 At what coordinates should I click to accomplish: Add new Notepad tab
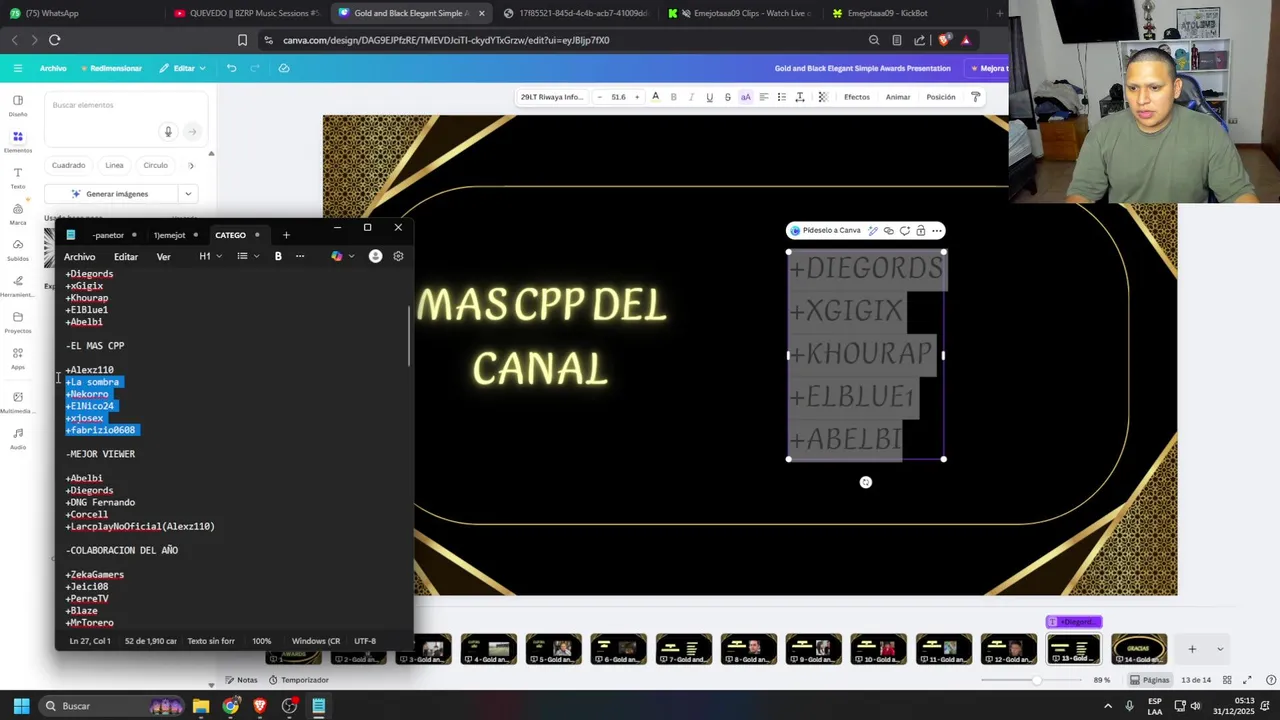tap(286, 235)
